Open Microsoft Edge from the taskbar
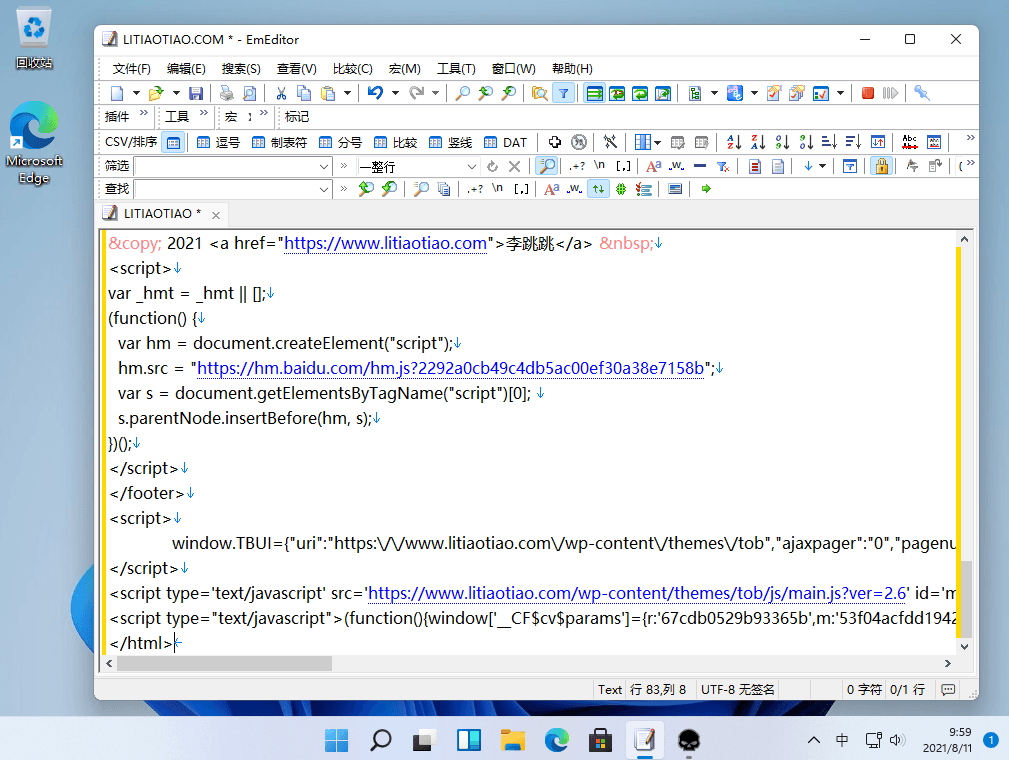1009x760 pixels. (x=557, y=740)
